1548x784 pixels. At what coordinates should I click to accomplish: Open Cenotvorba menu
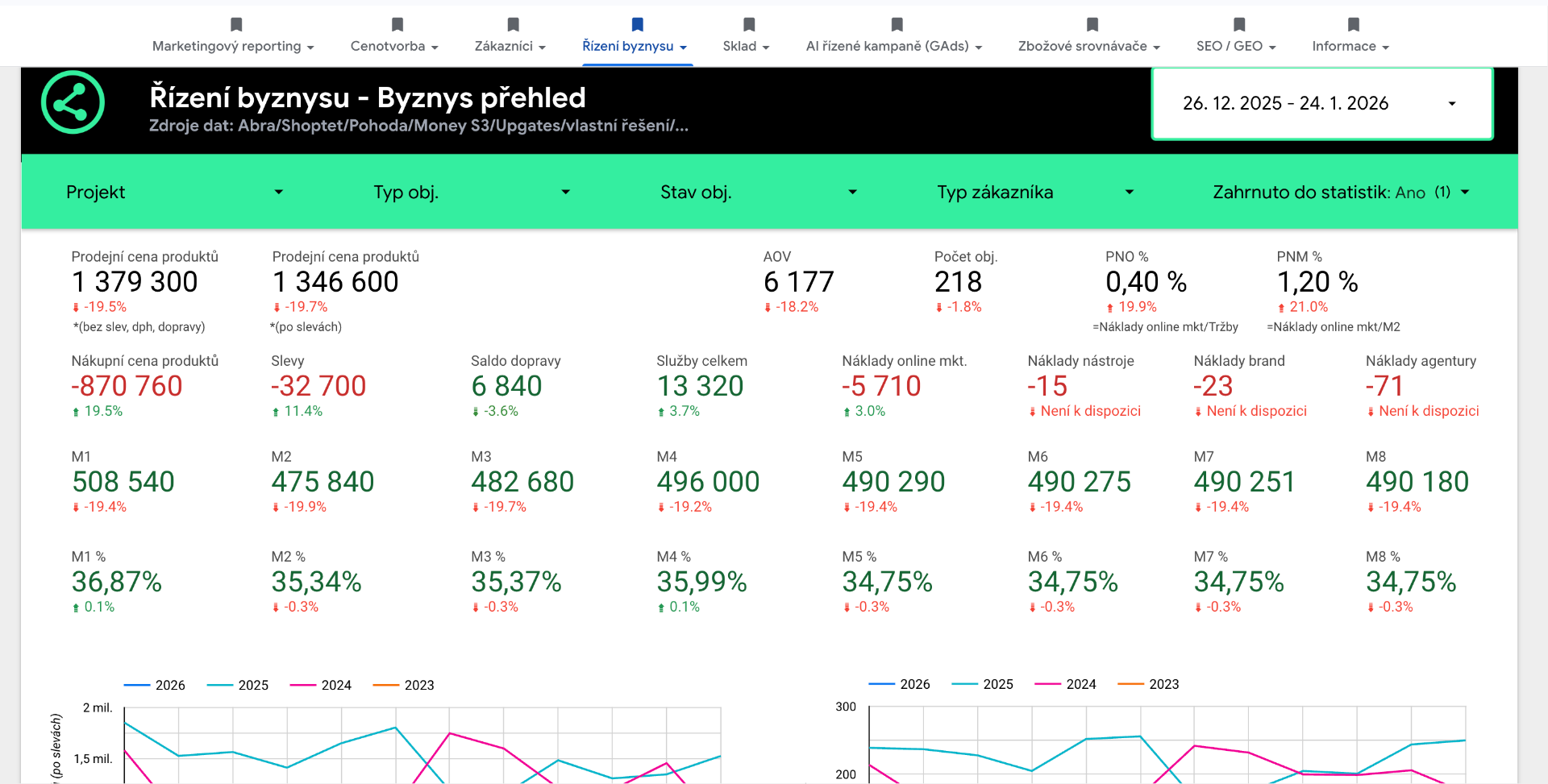(394, 46)
